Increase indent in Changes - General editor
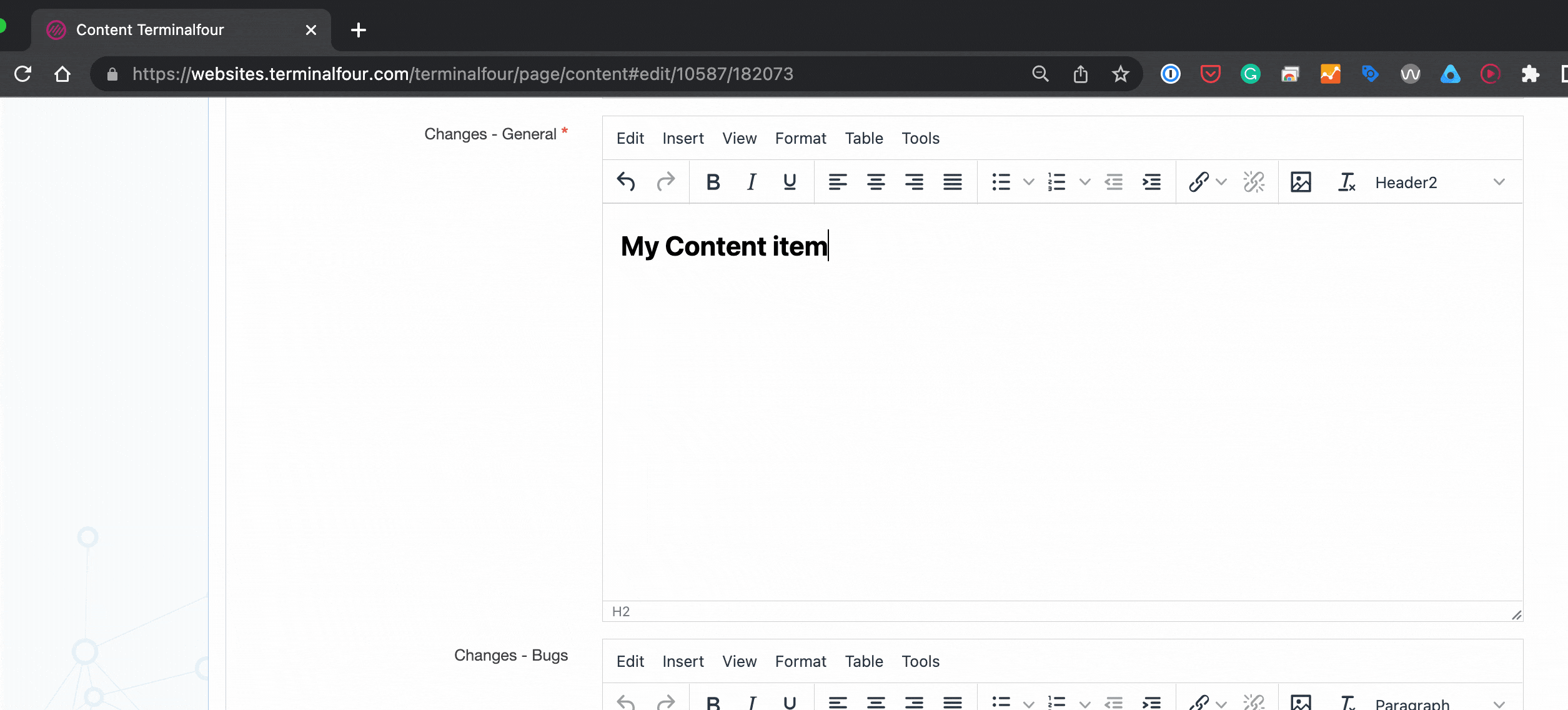The height and width of the screenshot is (710, 1568). point(1152,182)
